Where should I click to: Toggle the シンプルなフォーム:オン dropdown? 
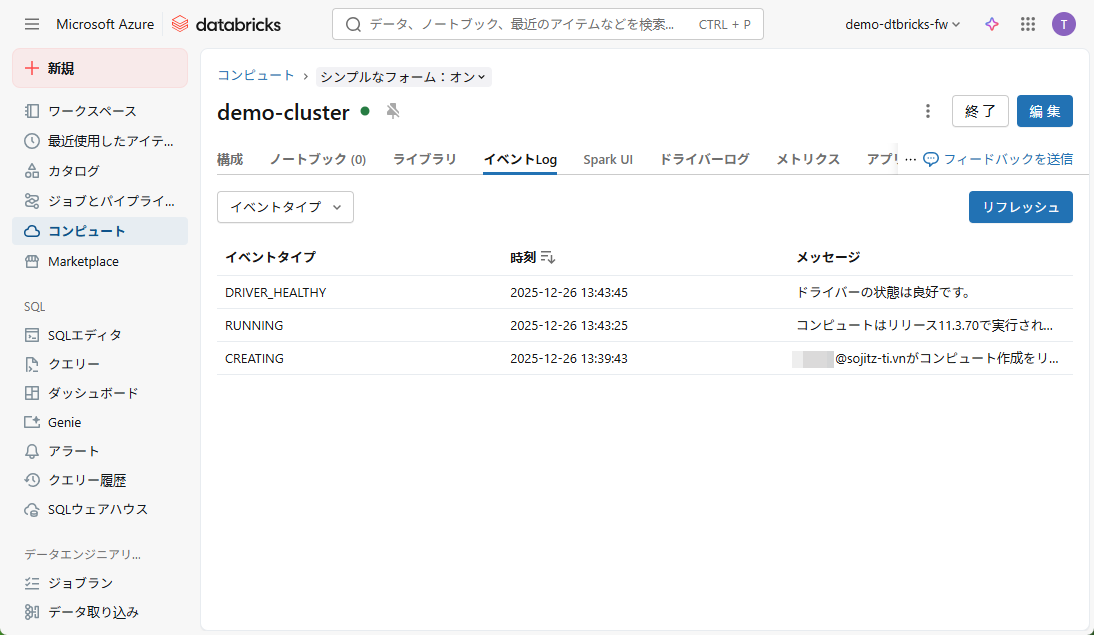[x=403, y=77]
